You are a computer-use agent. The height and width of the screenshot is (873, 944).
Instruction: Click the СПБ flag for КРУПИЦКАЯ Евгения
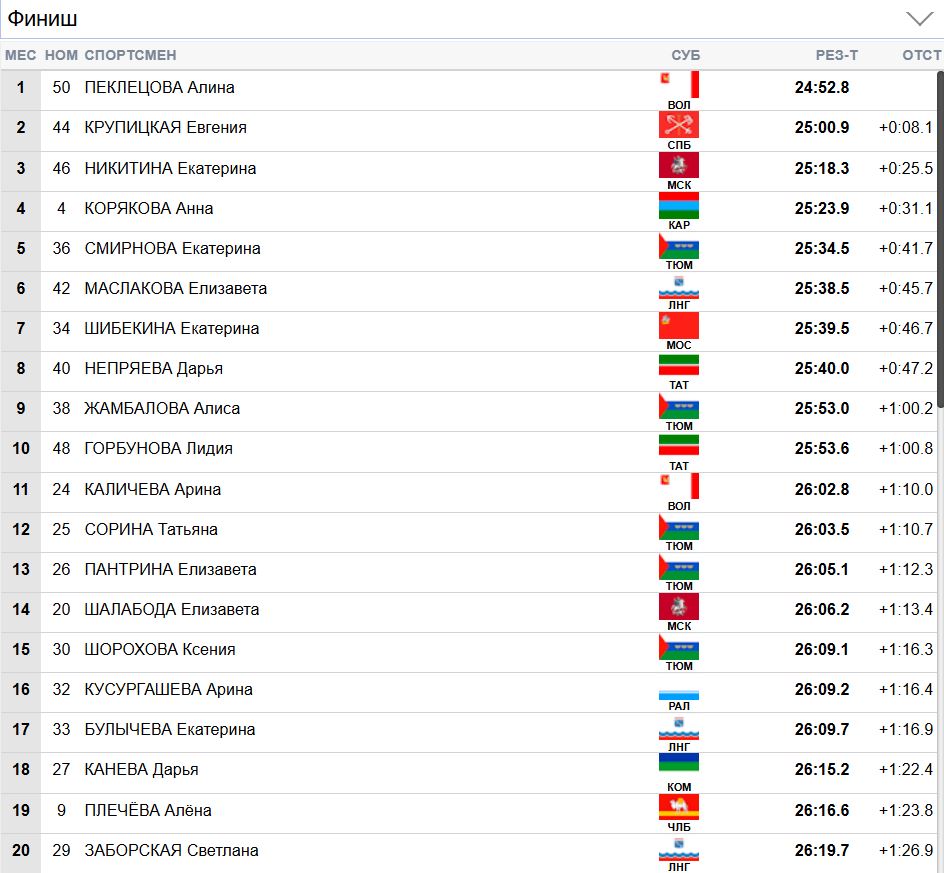679,125
